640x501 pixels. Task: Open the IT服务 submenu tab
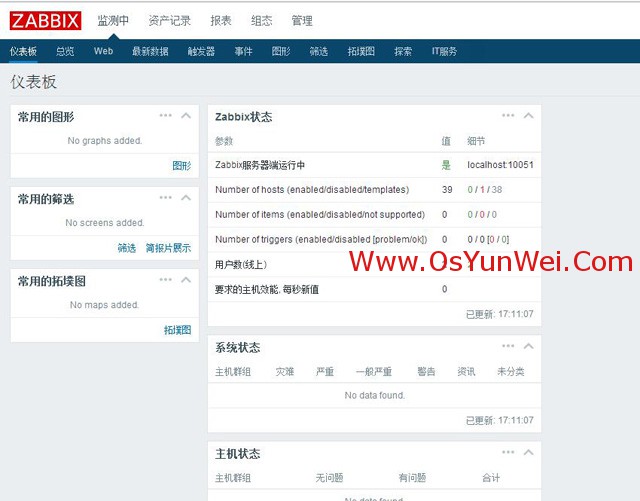pos(444,51)
